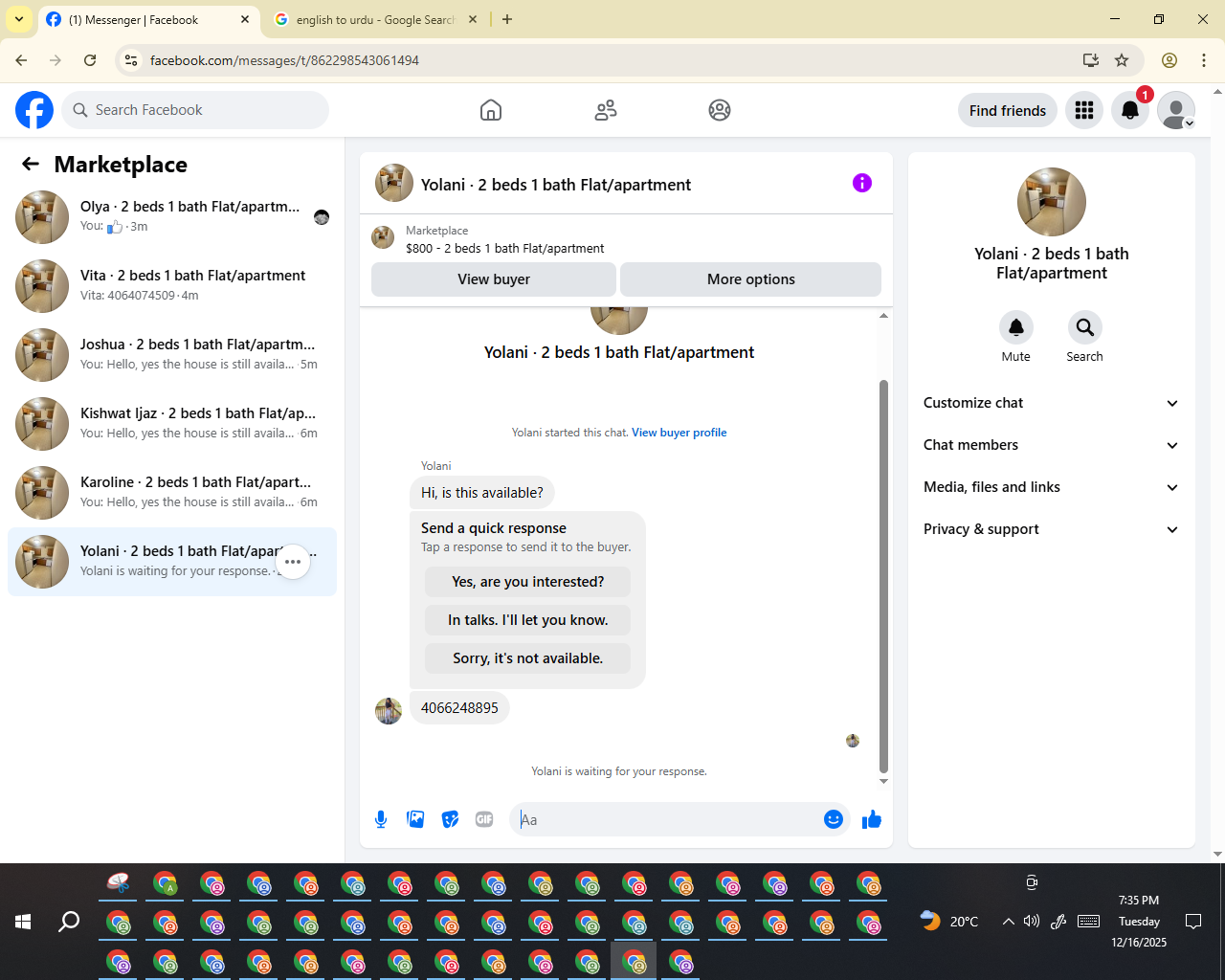Expand Customize chat section
The width and height of the screenshot is (1225, 980).
(1052, 403)
